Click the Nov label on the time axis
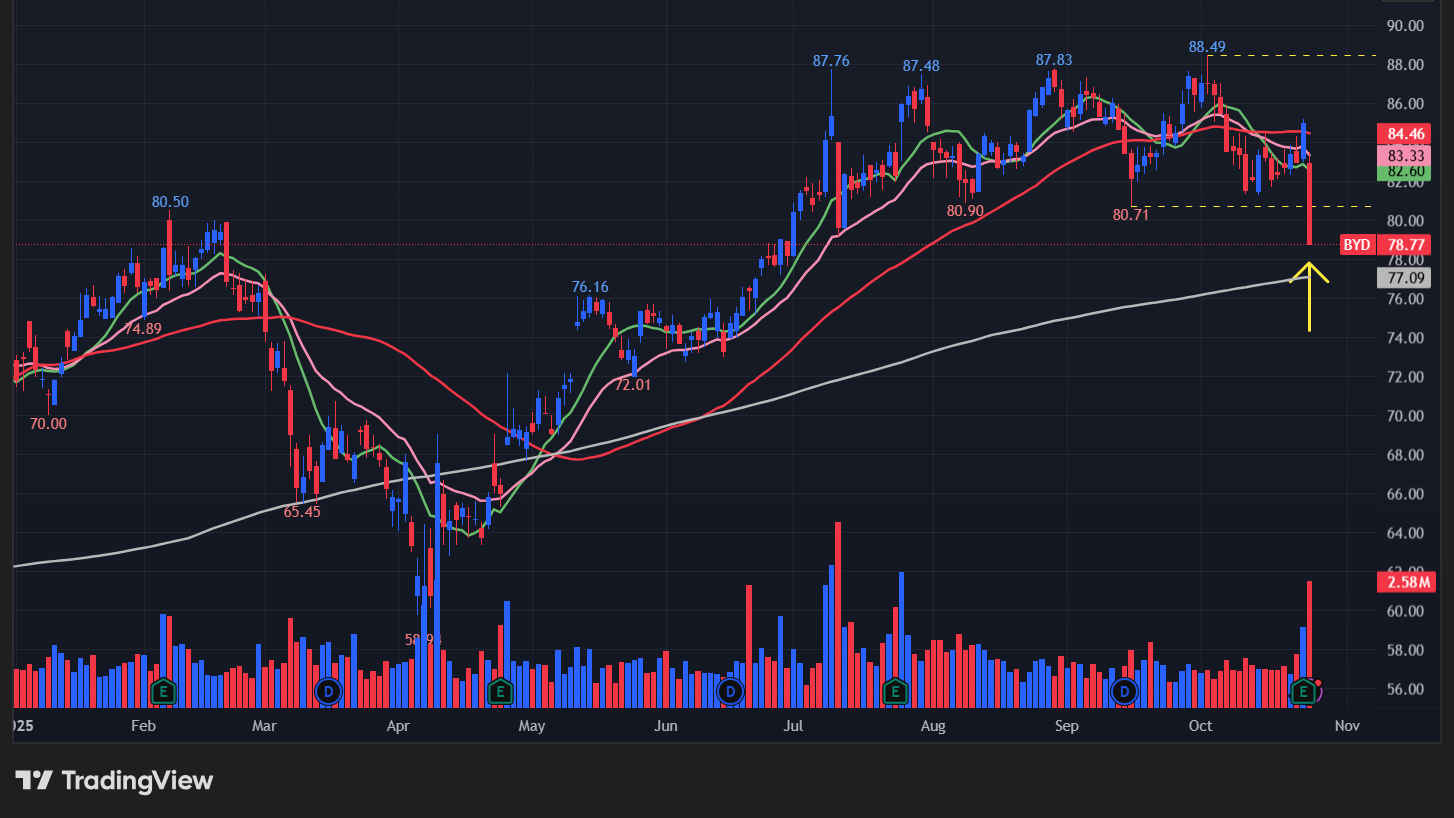Image resolution: width=1454 pixels, height=818 pixels. 1347,726
